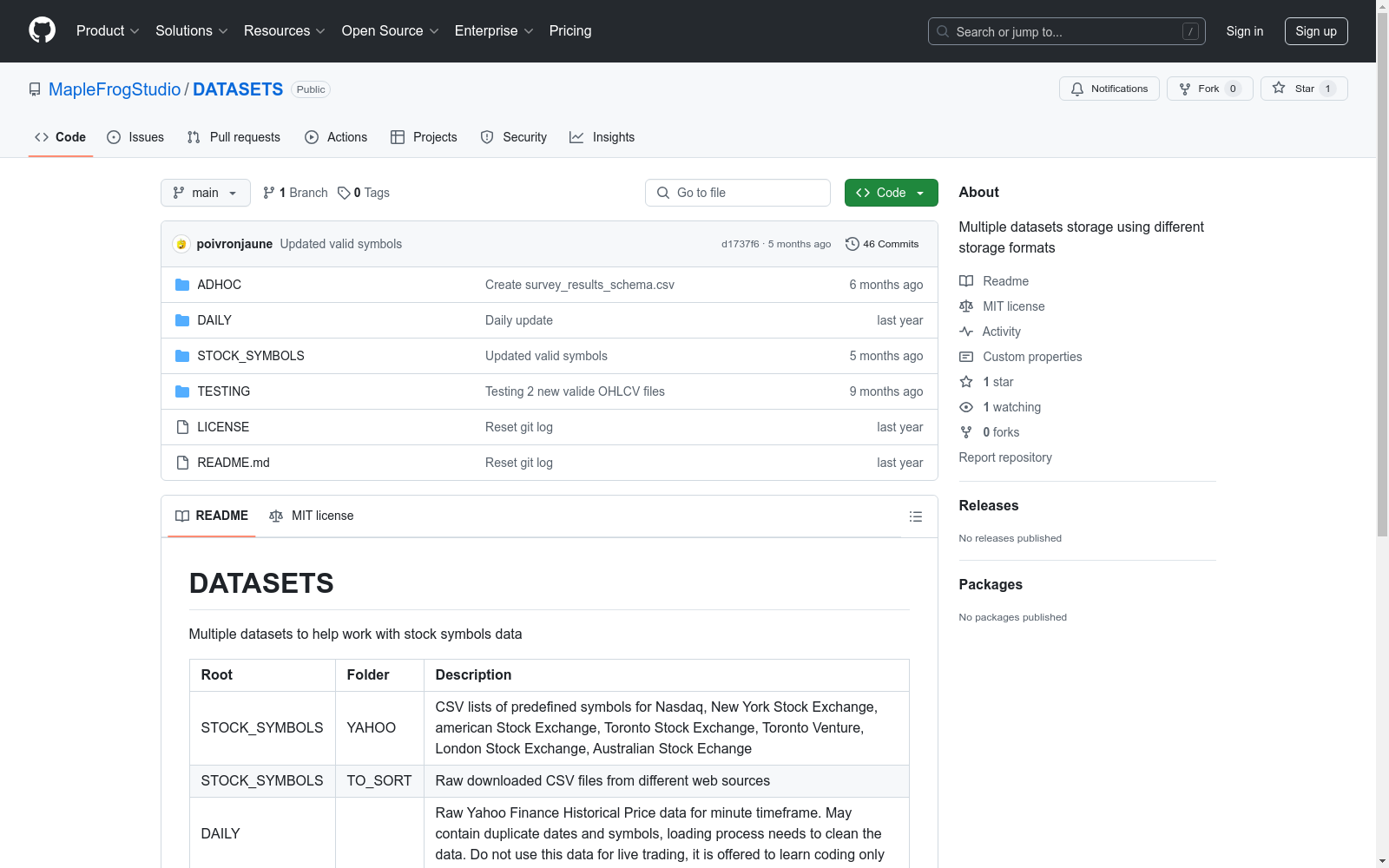1389x868 pixels.
Task: Open the Daily update commit message
Action: pos(519,320)
